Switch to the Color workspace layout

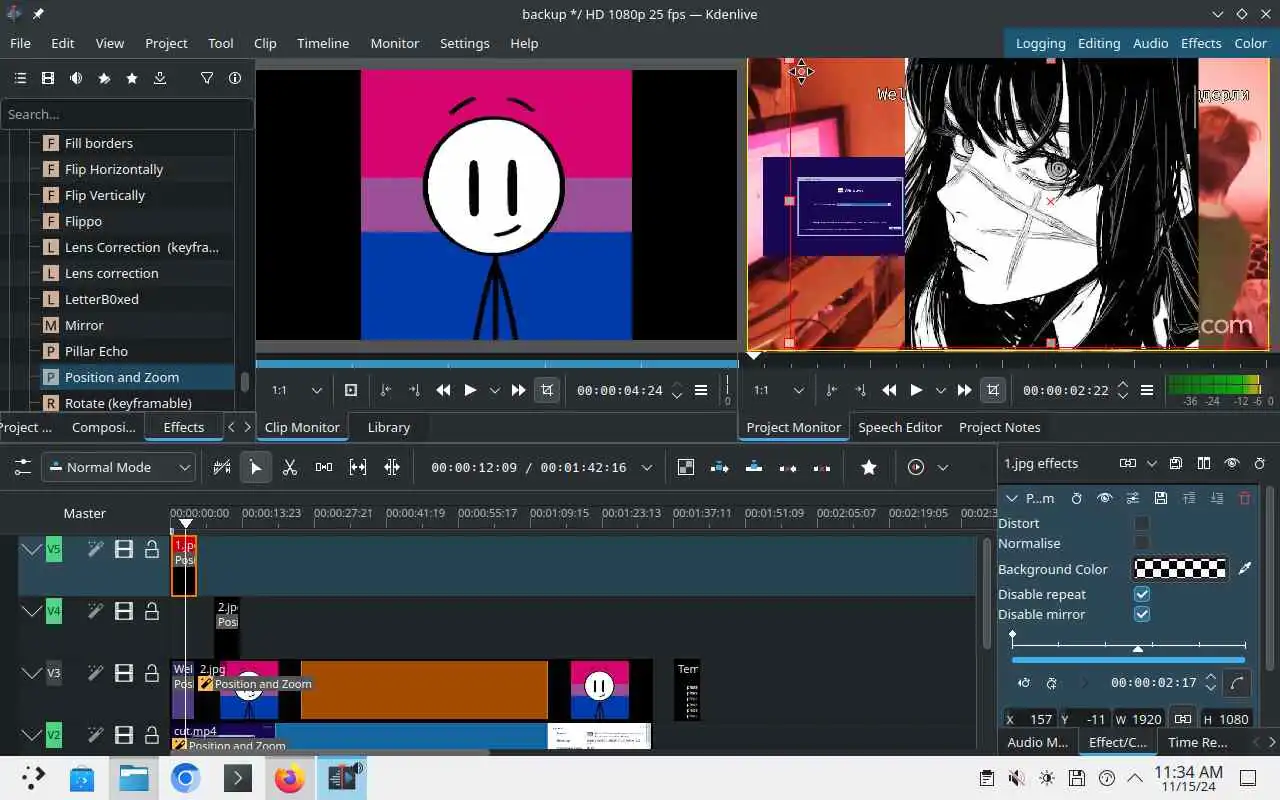(x=1251, y=43)
